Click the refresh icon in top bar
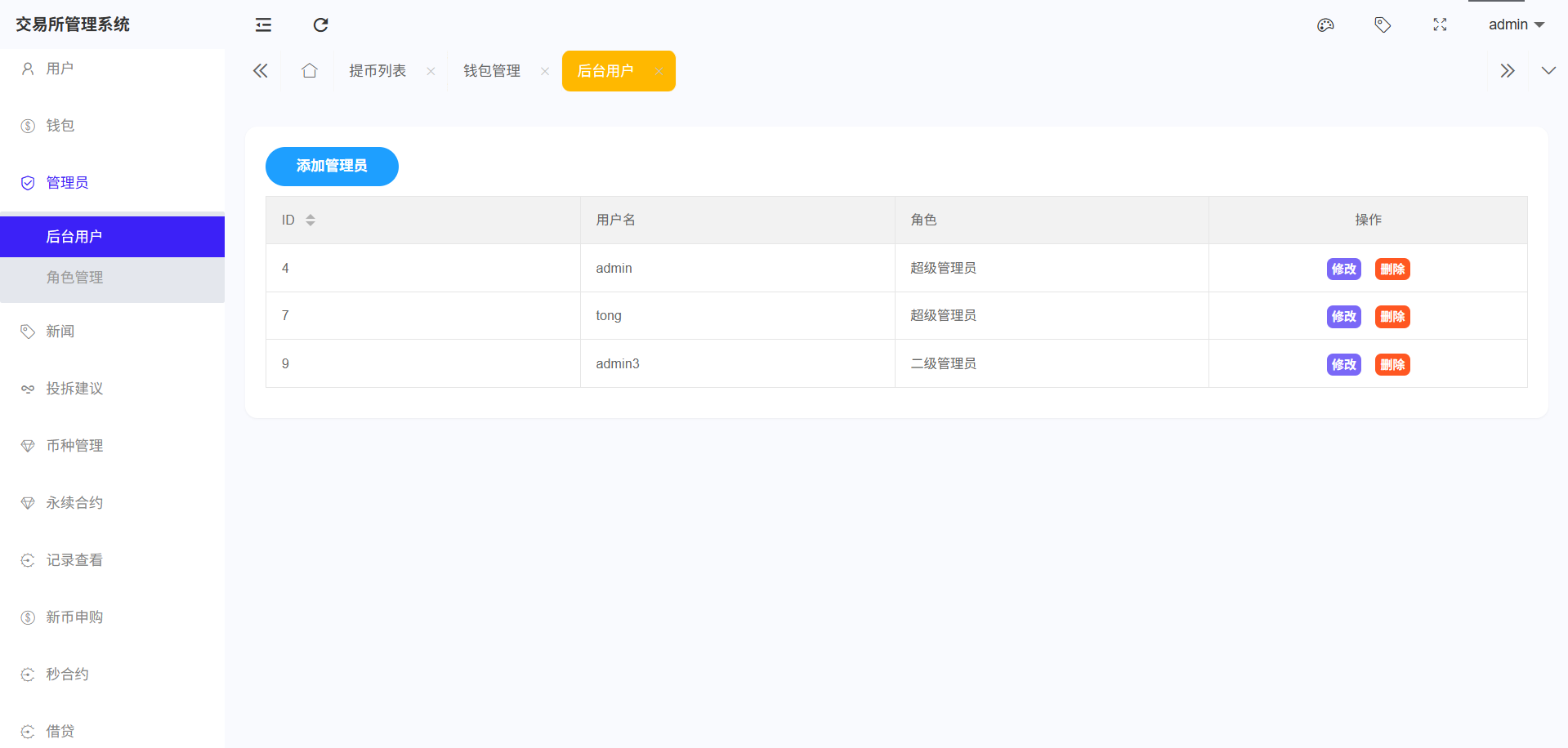The image size is (1568, 748). click(x=320, y=25)
